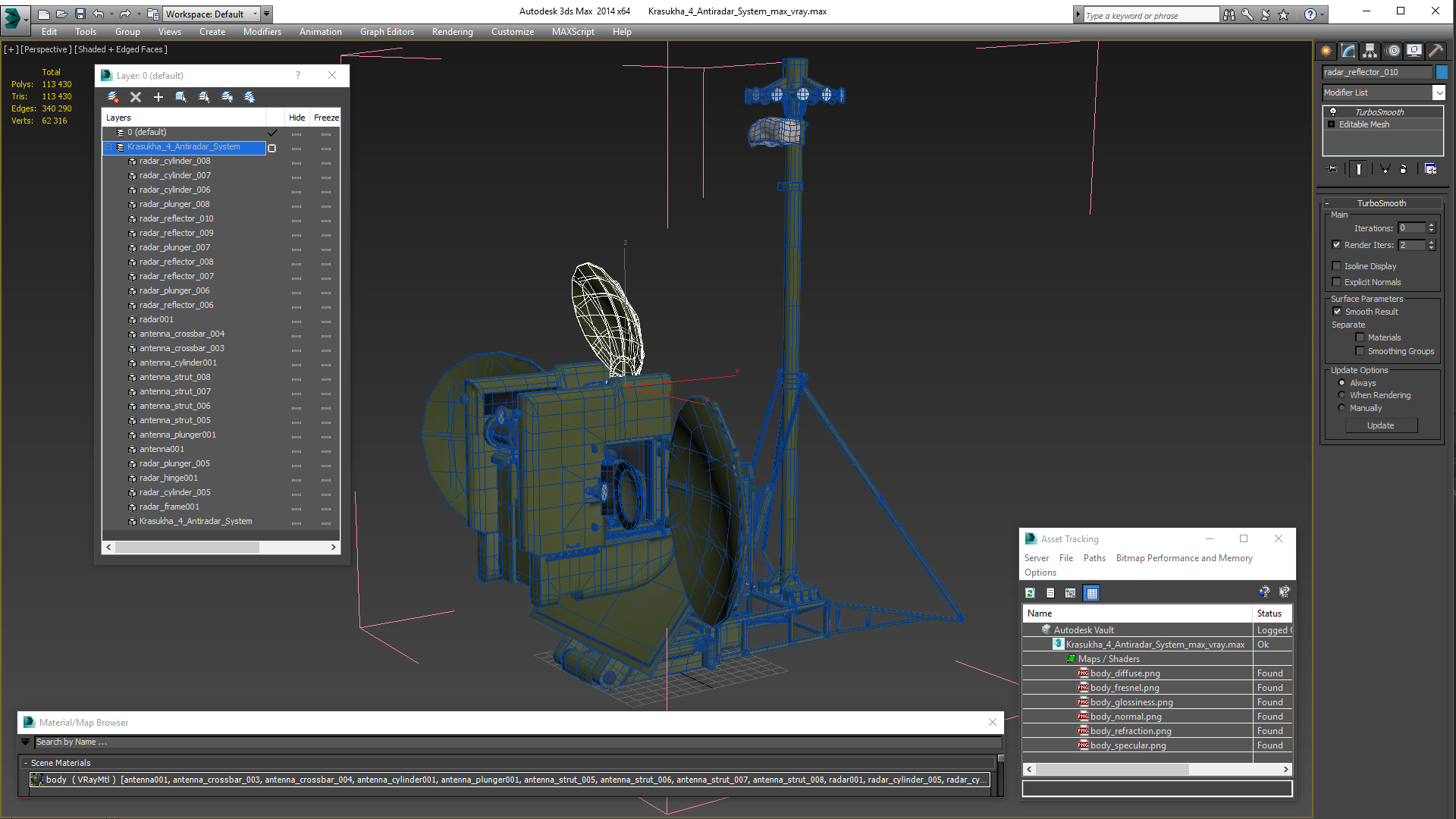The height and width of the screenshot is (819, 1456).
Task: Expand Editable Mesh in modifier stack
Action: 1331,124
